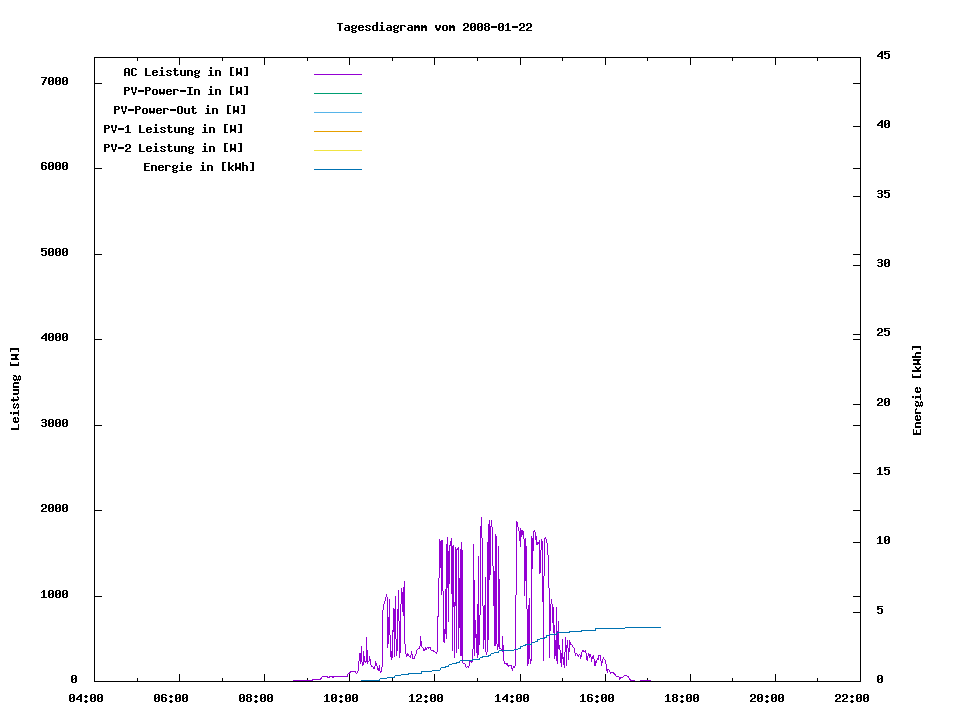Click the PV-Power-Out in [W] legend entry
Screen dimensions: 960x720
179,110
